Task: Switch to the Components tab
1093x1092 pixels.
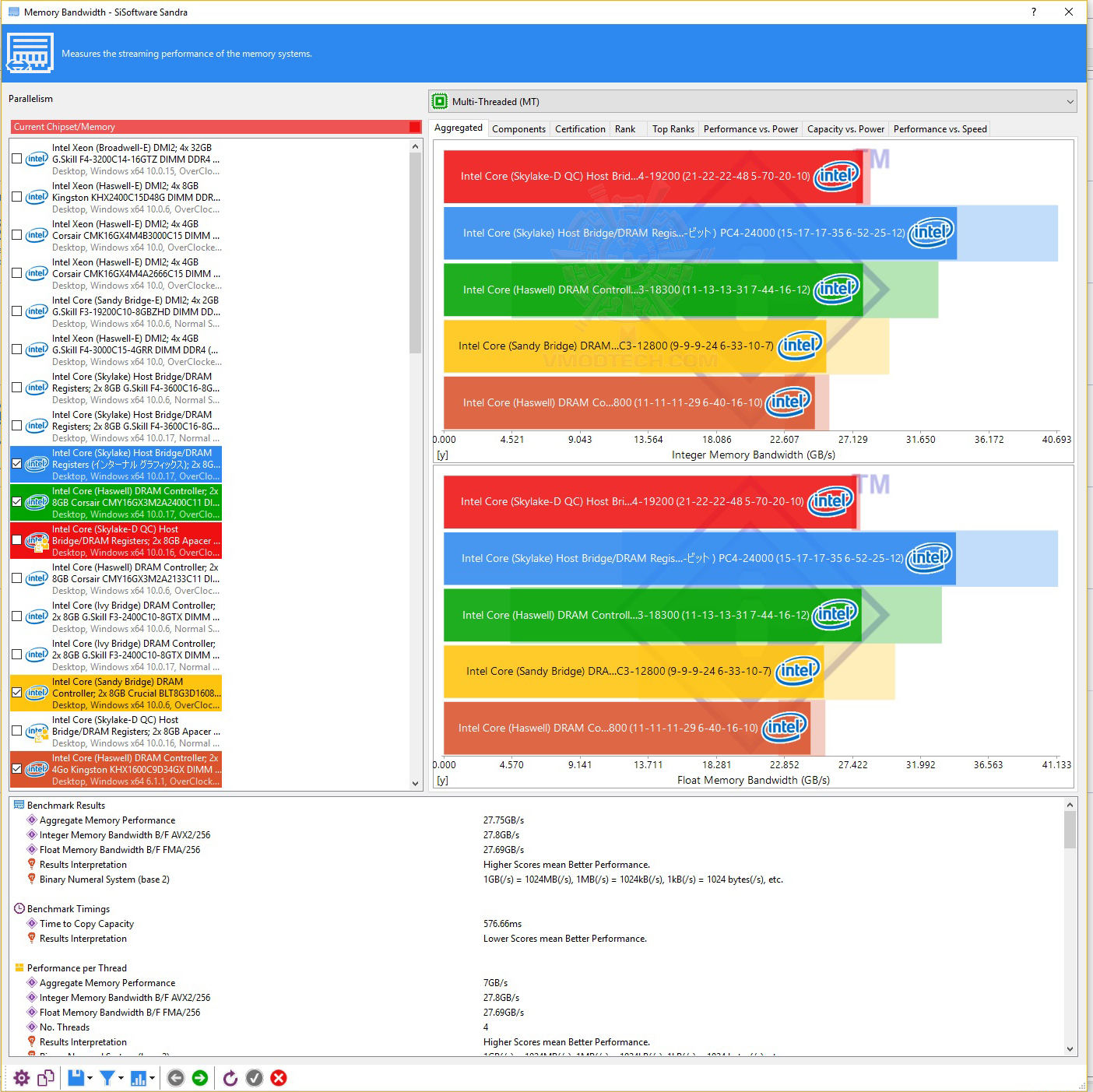Action: (x=518, y=129)
